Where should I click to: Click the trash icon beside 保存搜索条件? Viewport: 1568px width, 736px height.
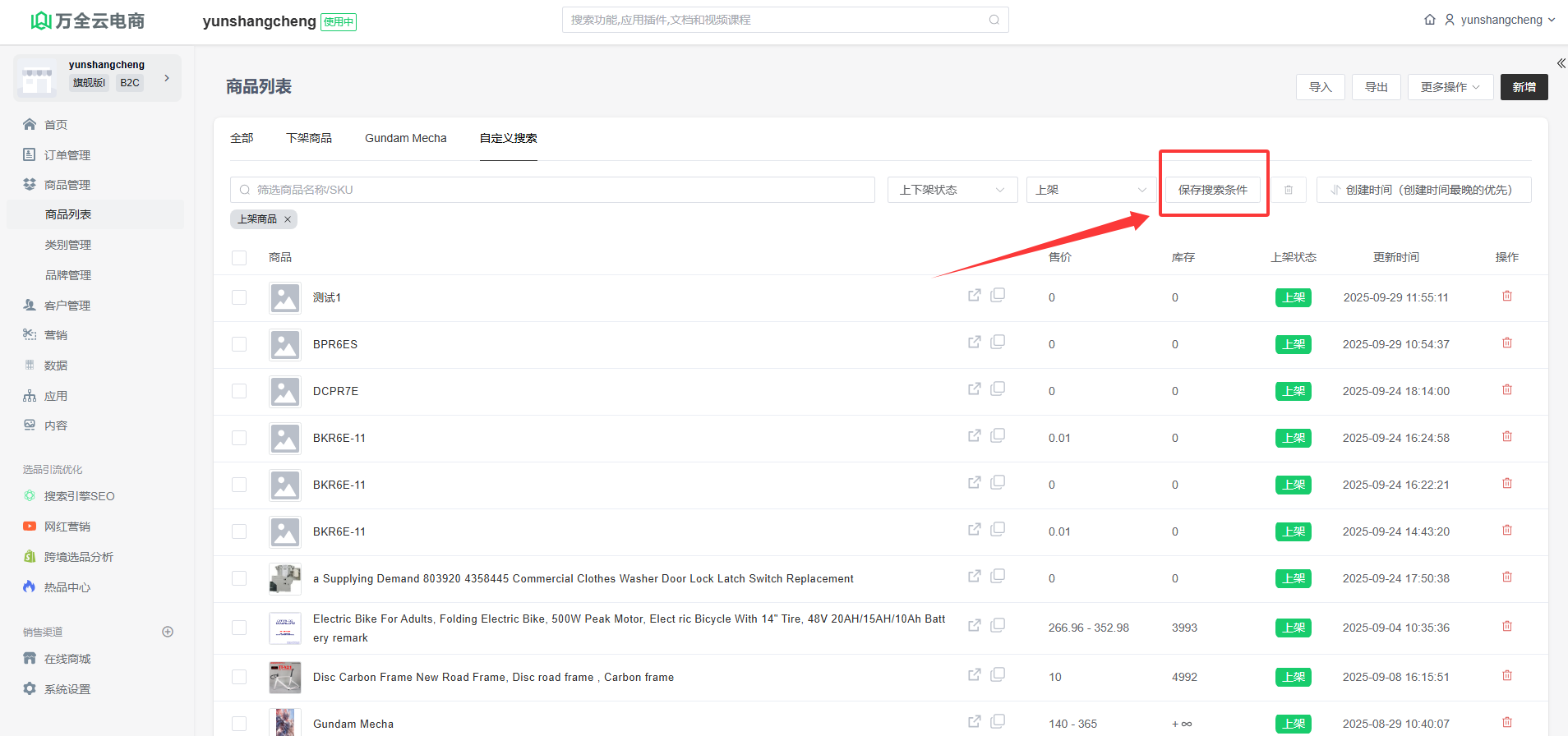point(1289,190)
